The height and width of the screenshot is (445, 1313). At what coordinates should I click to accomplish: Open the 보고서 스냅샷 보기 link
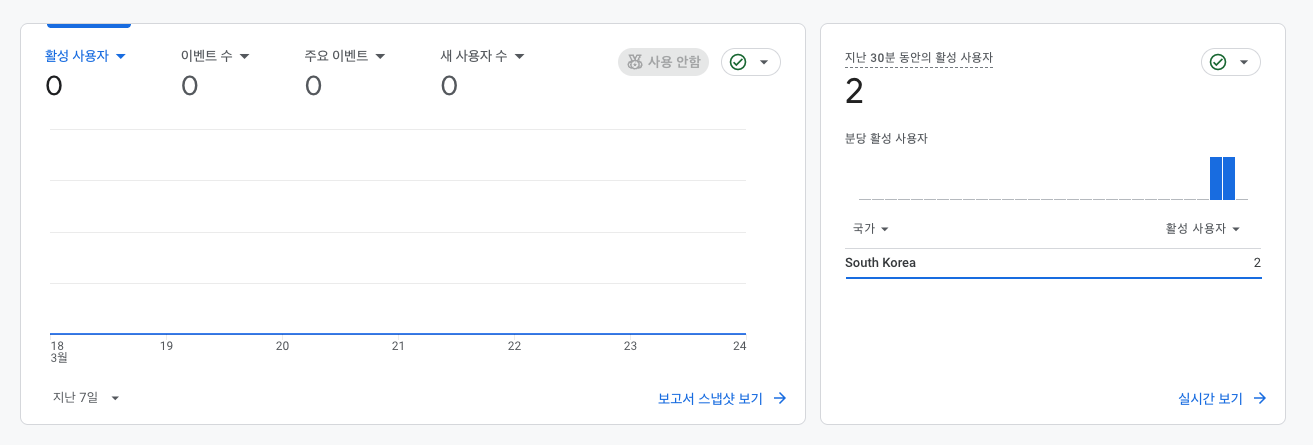click(x=710, y=399)
